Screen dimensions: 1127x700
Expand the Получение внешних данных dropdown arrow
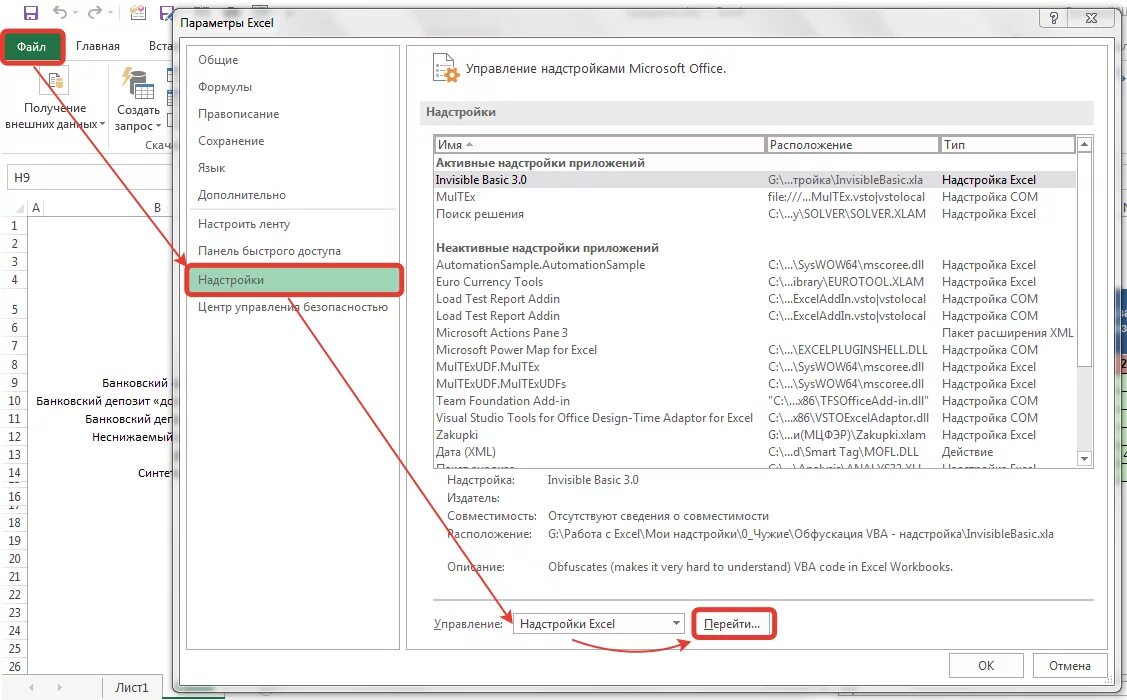pyautogui.click(x=102, y=124)
